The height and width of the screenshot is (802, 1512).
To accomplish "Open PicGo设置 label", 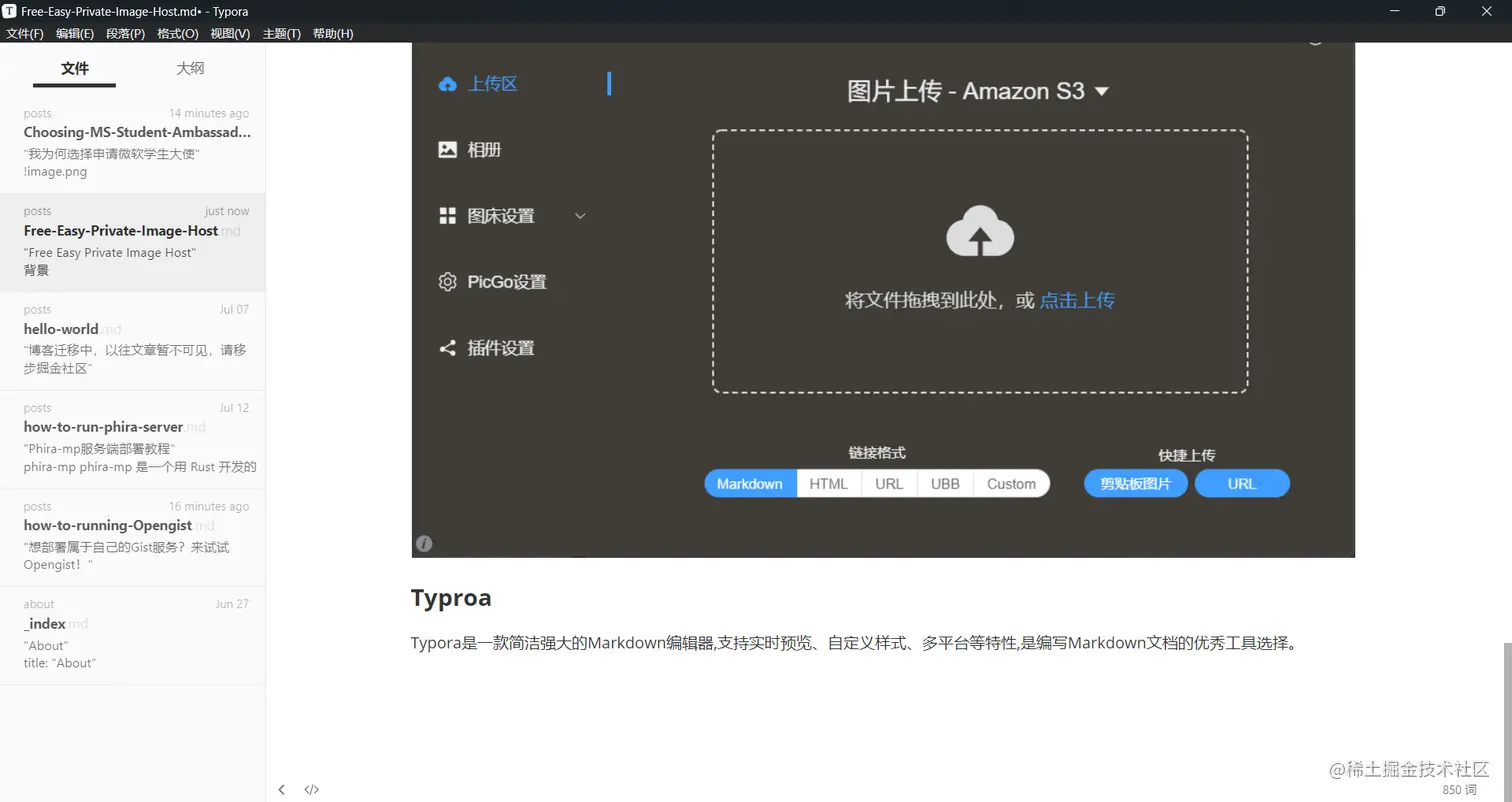I will click(x=507, y=282).
